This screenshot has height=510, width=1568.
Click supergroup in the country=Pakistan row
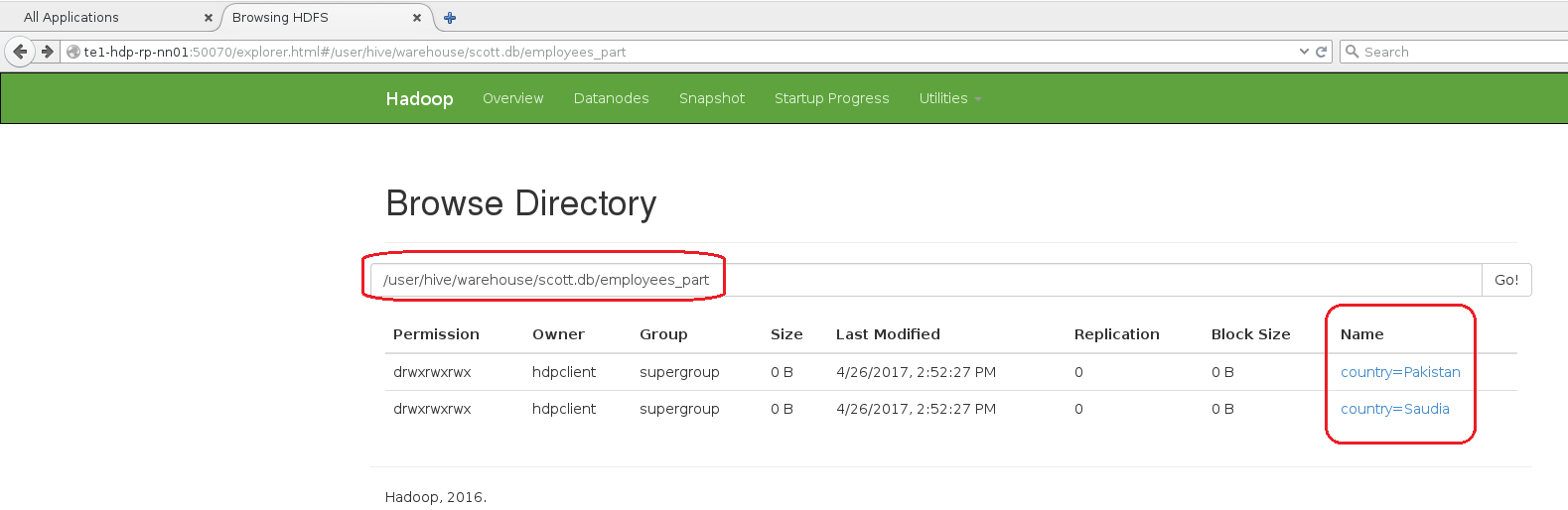679,372
